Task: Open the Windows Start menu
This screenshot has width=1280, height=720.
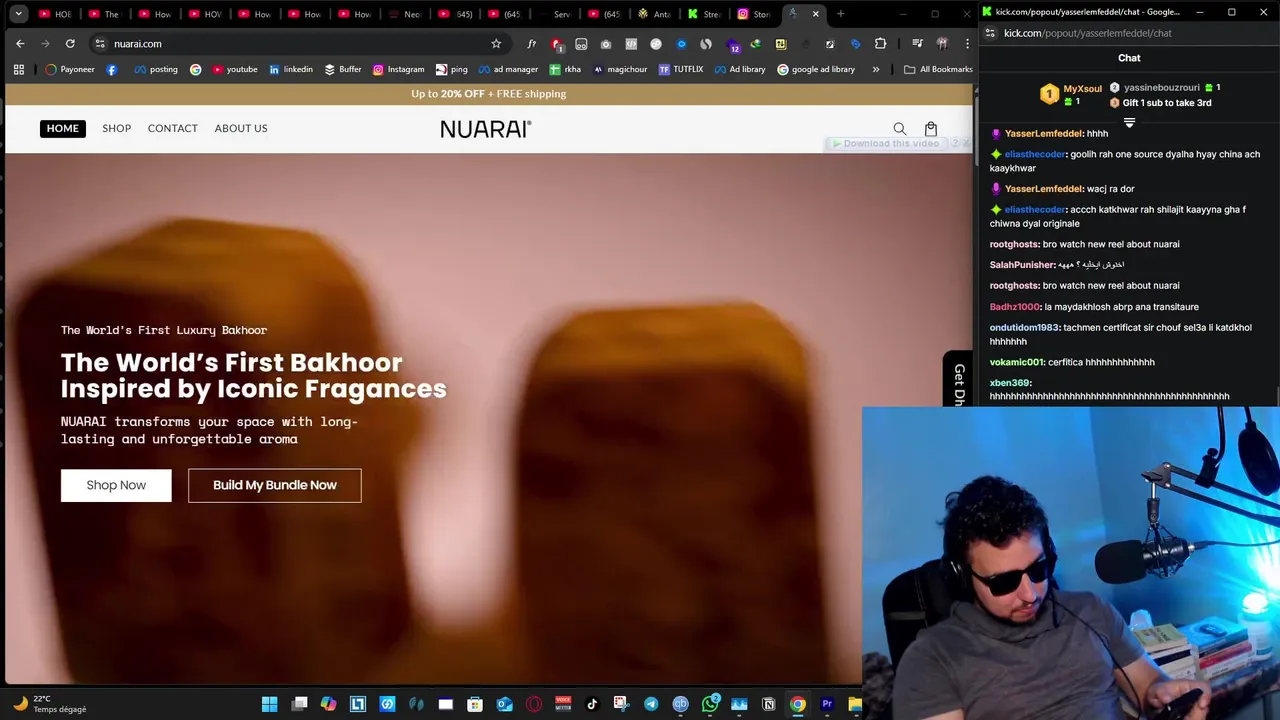Action: tap(269, 704)
